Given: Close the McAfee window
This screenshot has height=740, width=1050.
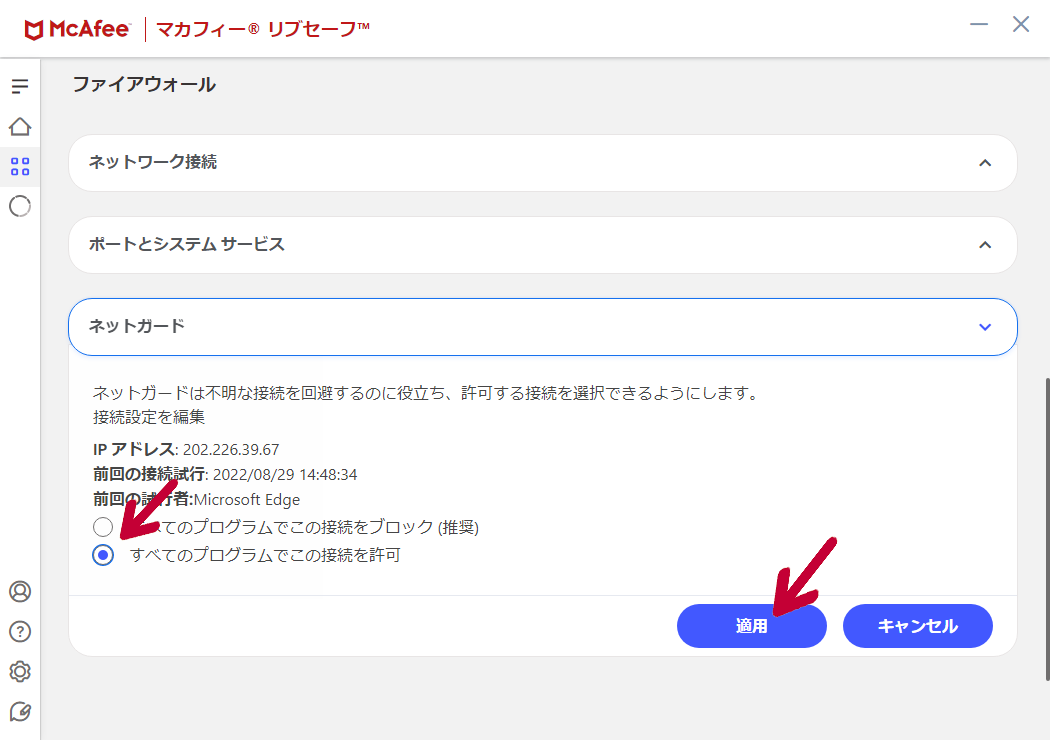Looking at the screenshot, I should [x=1020, y=25].
